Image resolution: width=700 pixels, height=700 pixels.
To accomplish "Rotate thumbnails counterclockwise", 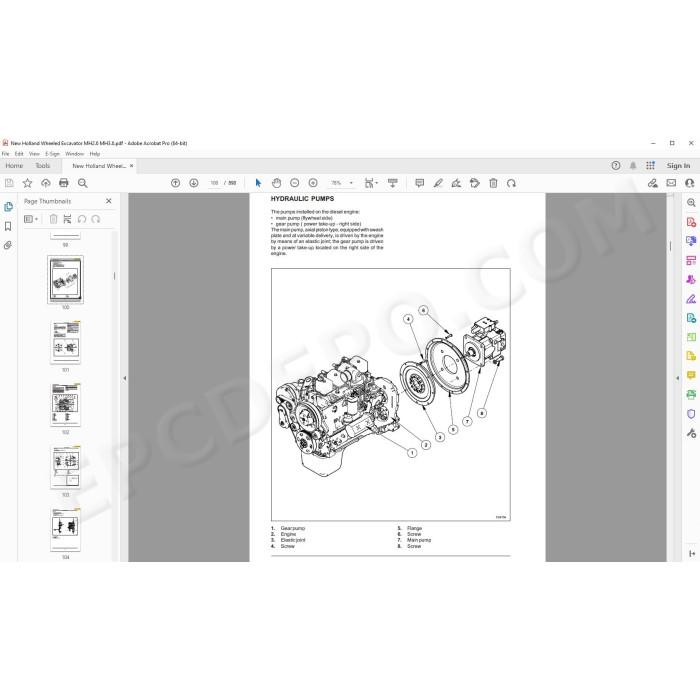I will coord(81,219).
